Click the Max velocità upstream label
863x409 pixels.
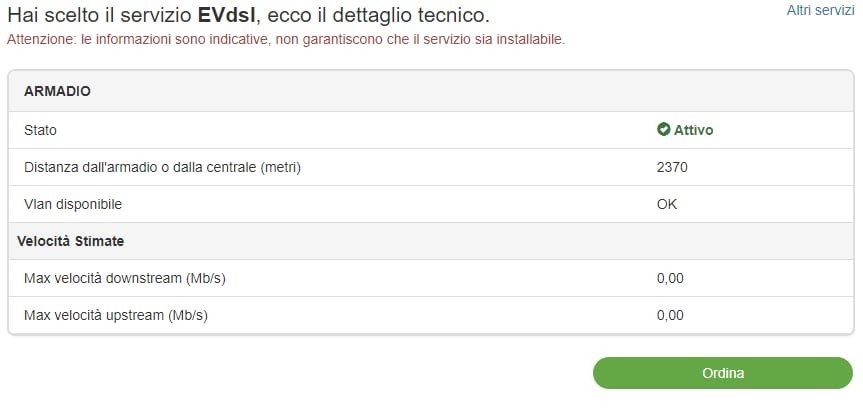coord(116,315)
